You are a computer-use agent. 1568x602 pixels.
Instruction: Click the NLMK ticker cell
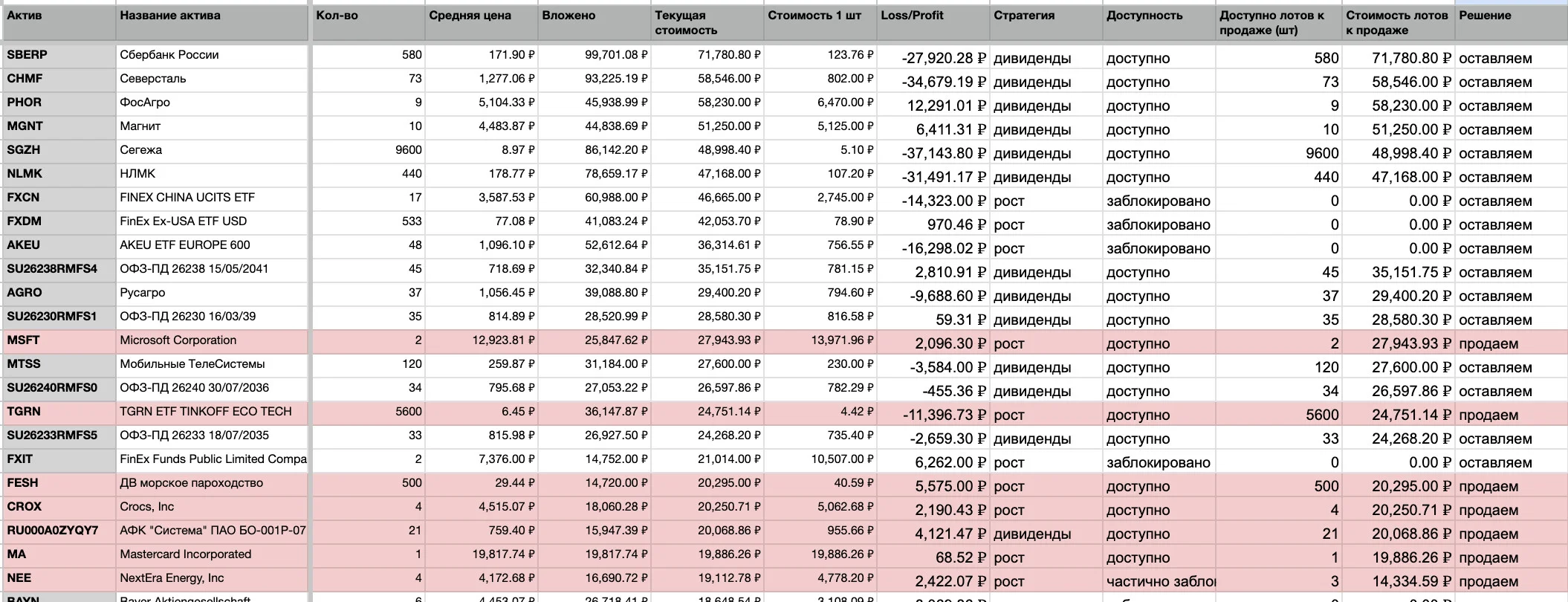pos(59,175)
